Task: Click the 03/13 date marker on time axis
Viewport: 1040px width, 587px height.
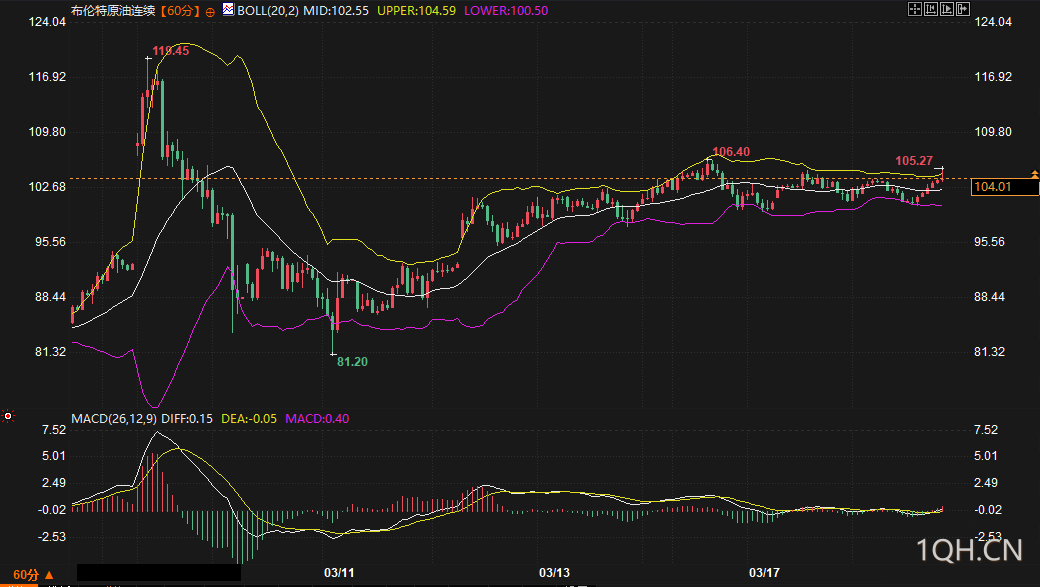Action: 554,572
